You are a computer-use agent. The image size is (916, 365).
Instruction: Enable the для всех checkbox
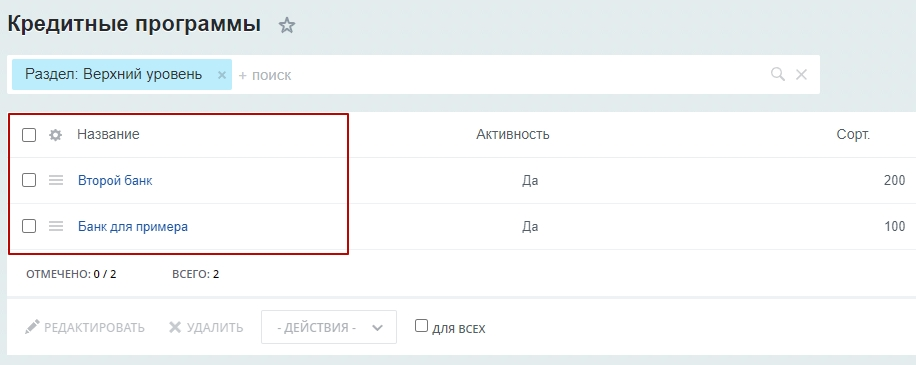(x=421, y=326)
